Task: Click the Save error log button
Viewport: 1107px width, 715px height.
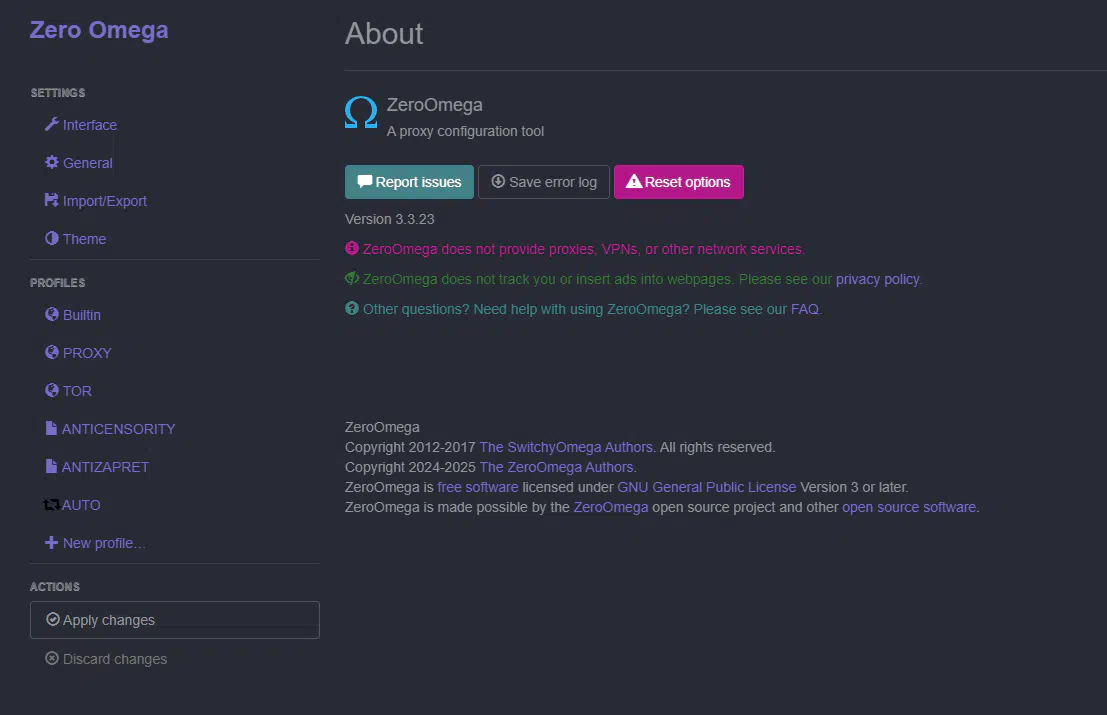Action: (x=544, y=182)
